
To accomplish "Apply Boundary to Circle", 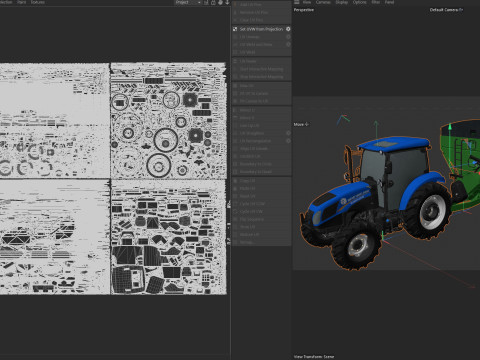I will (262, 164).
